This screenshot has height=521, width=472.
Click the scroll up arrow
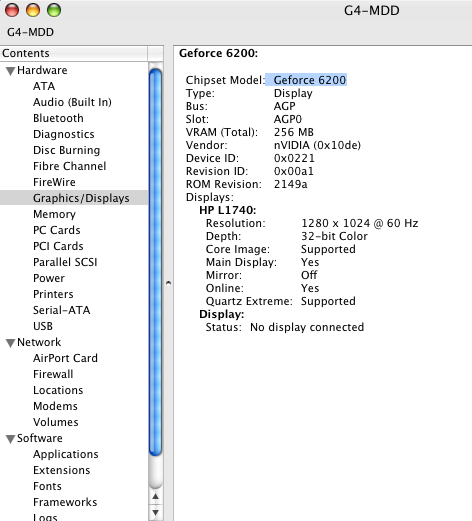point(156,497)
